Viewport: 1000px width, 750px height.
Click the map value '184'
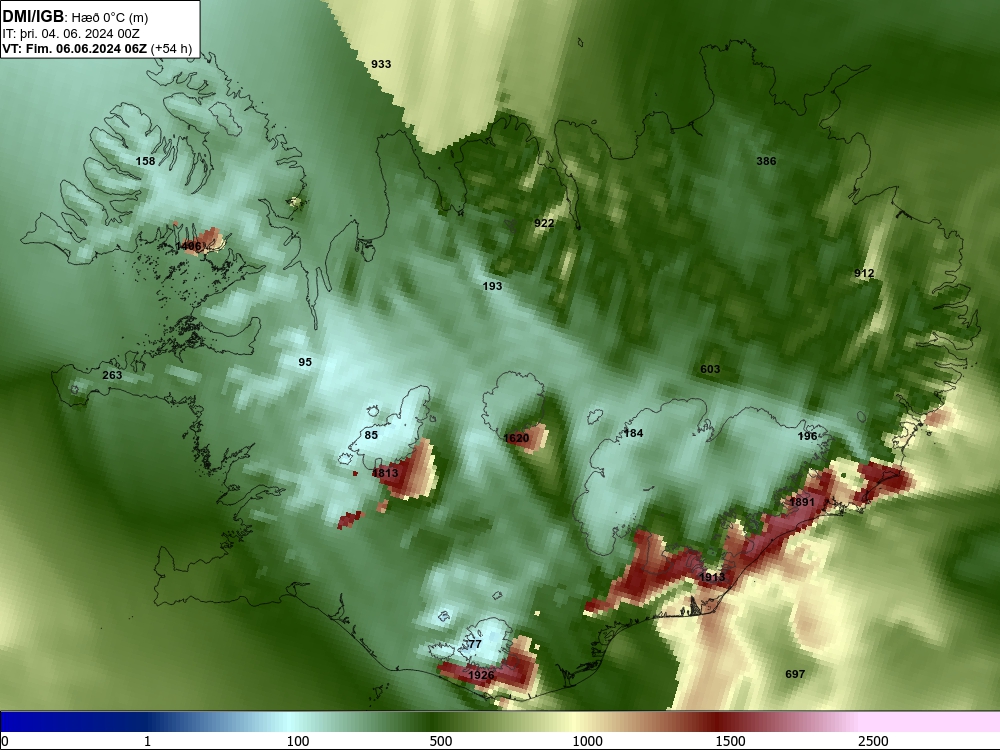pyautogui.click(x=633, y=433)
